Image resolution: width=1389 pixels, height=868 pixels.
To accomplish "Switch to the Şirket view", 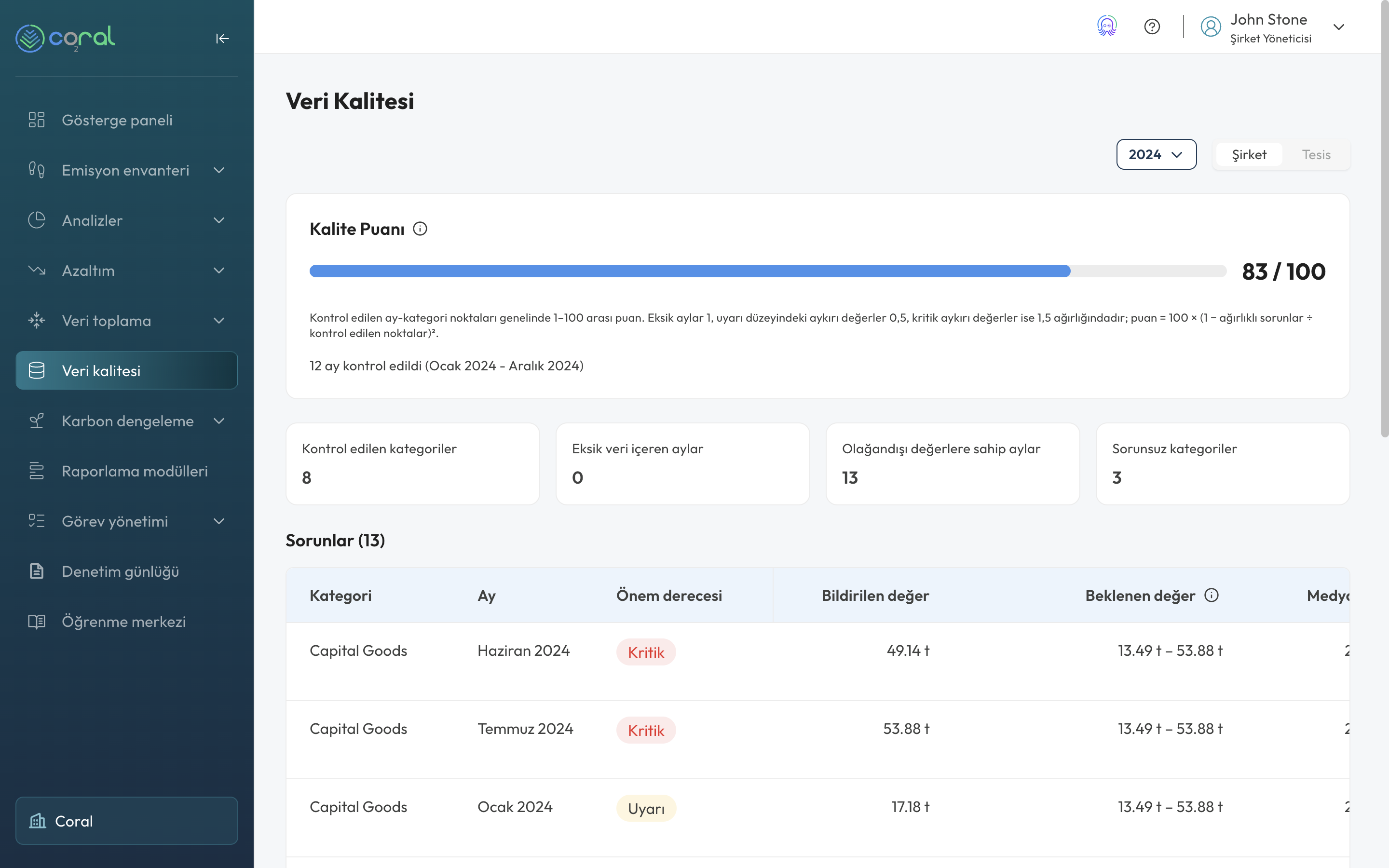I will 1249,154.
